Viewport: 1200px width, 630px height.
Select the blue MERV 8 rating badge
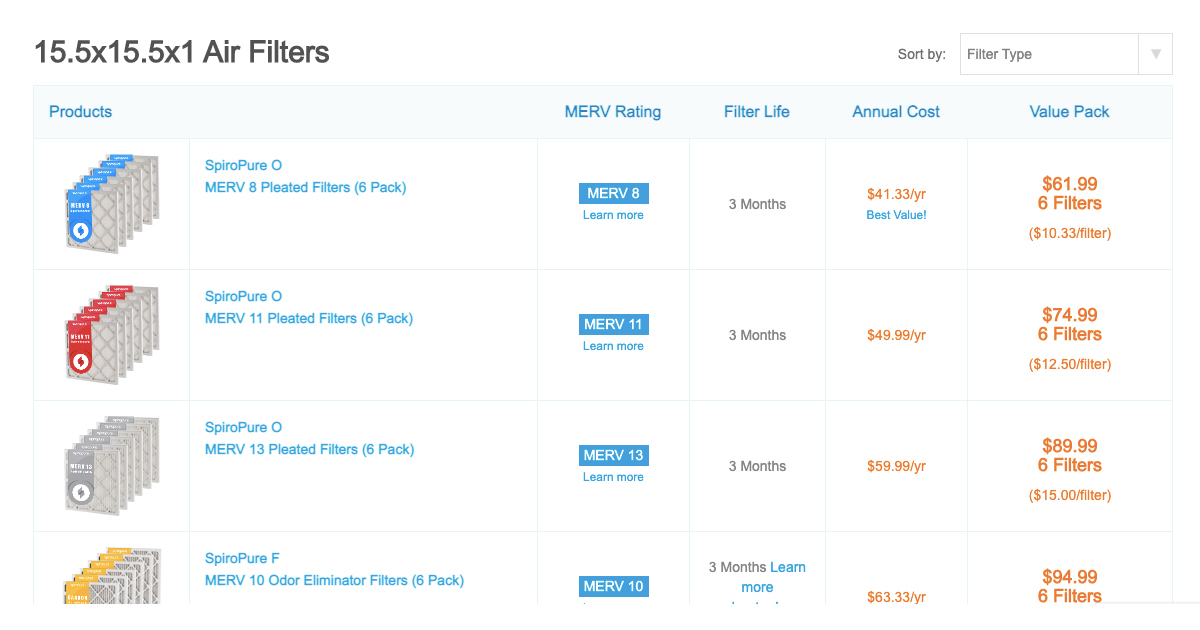pos(613,193)
